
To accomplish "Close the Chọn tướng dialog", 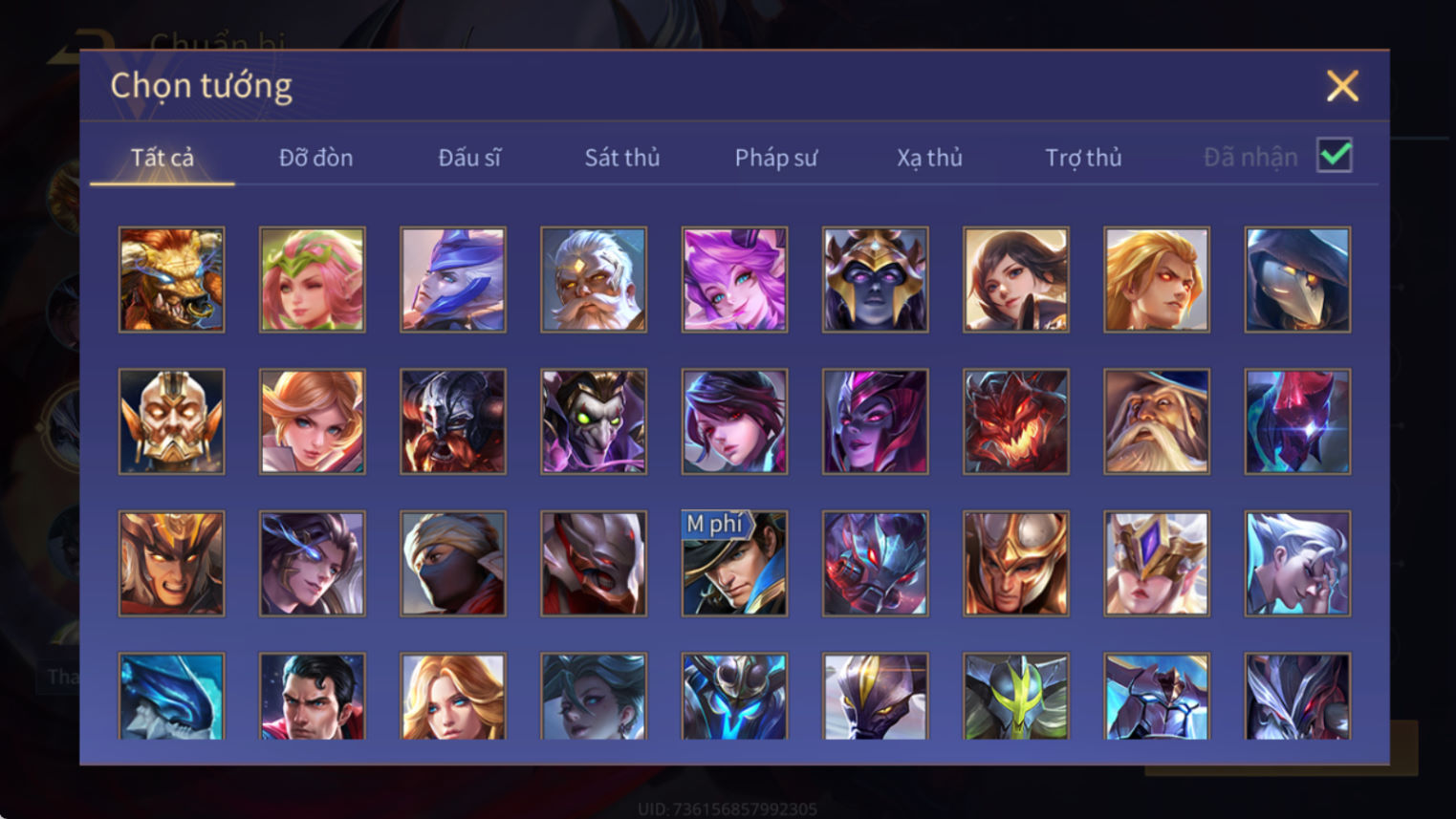I will coord(1342,86).
